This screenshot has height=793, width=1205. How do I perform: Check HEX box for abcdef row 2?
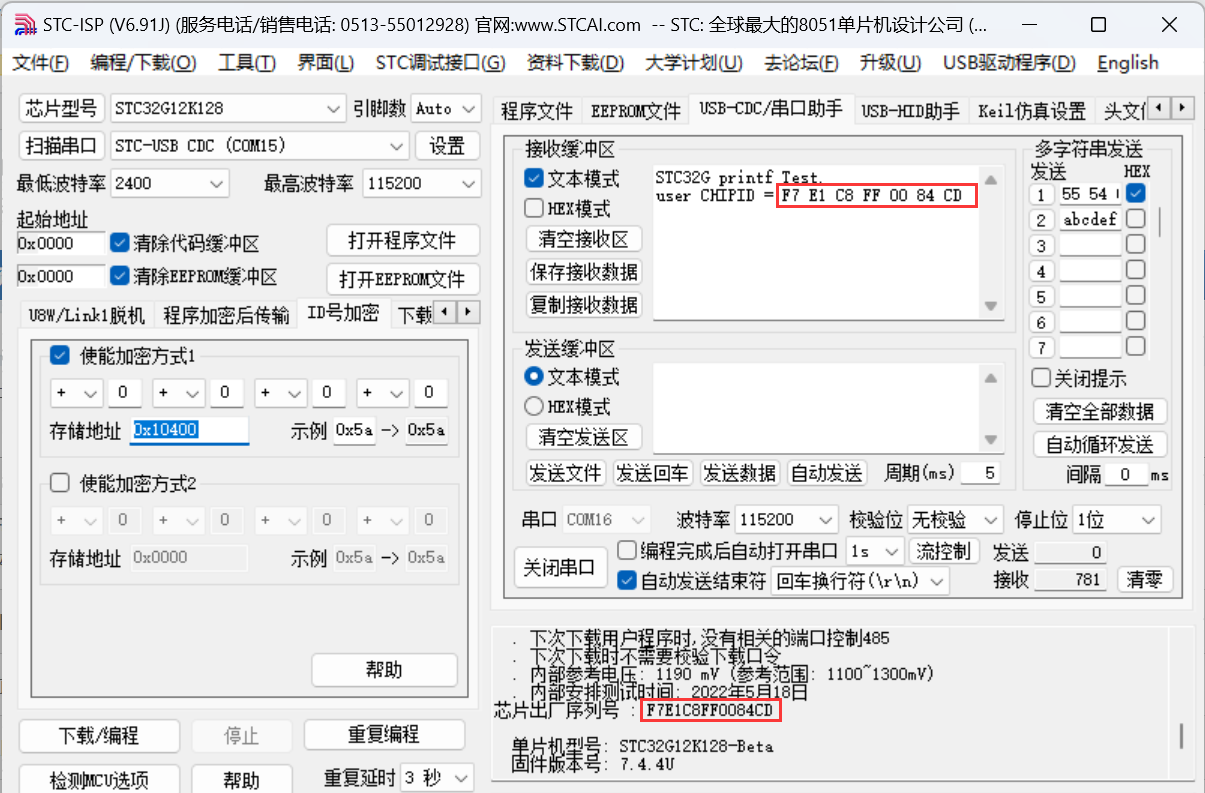[x=1136, y=218]
